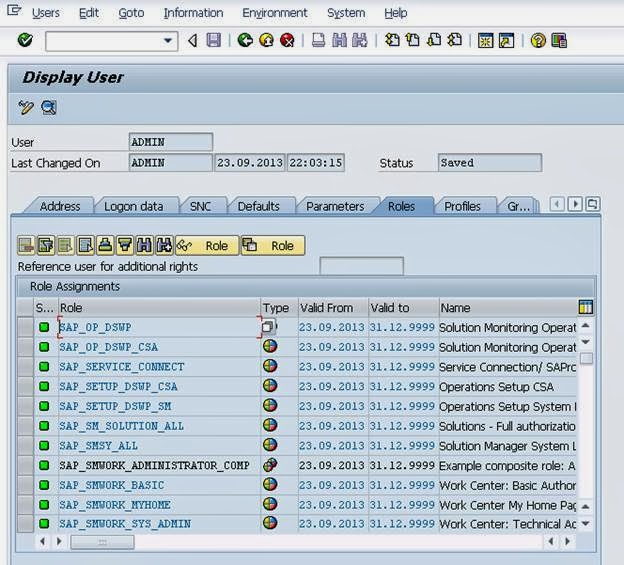Click the green Back arrow icon
The width and height of the screenshot is (624, 565).
245,40
